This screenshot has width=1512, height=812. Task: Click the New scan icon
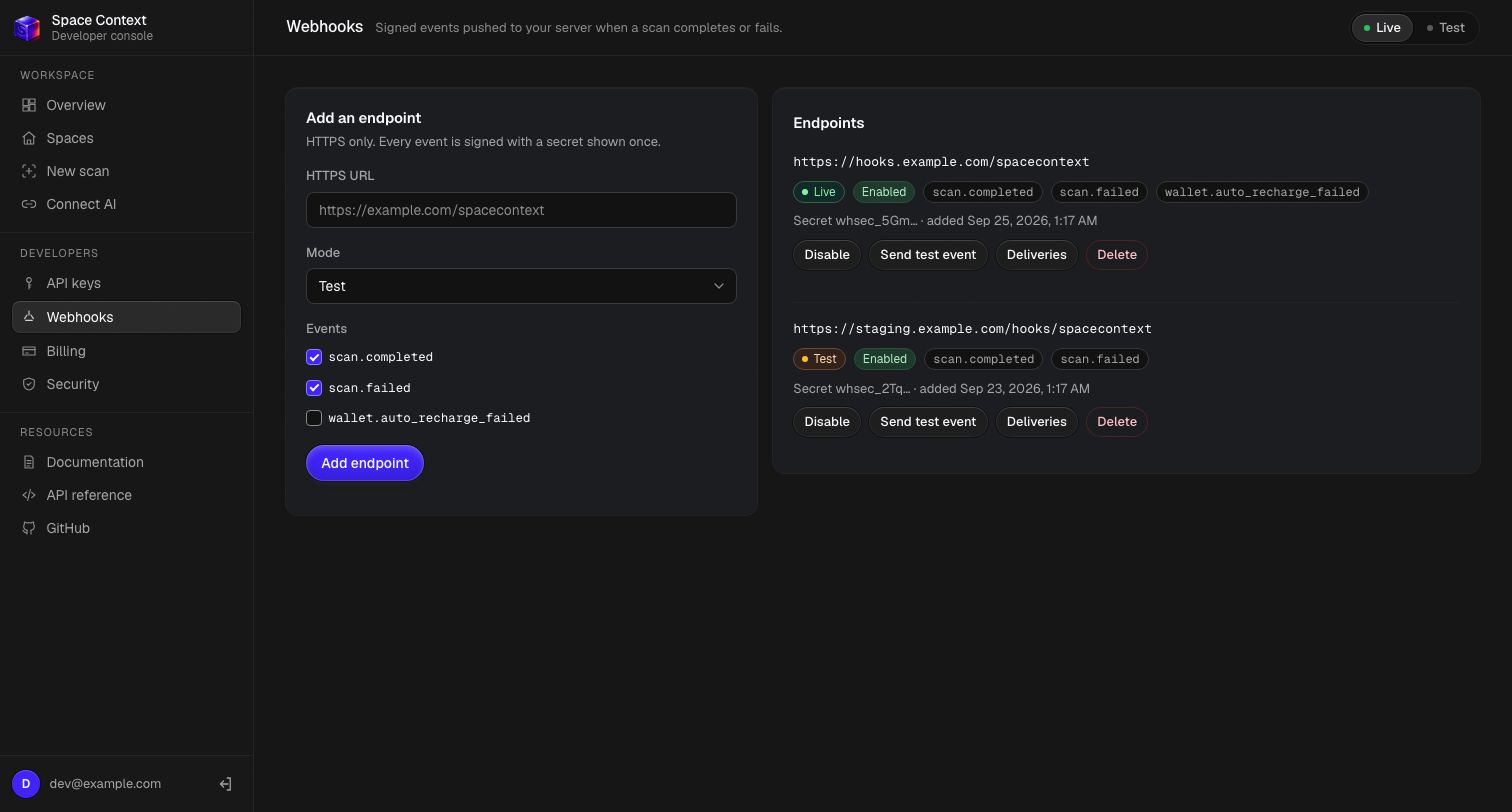(x=29, y=171)
